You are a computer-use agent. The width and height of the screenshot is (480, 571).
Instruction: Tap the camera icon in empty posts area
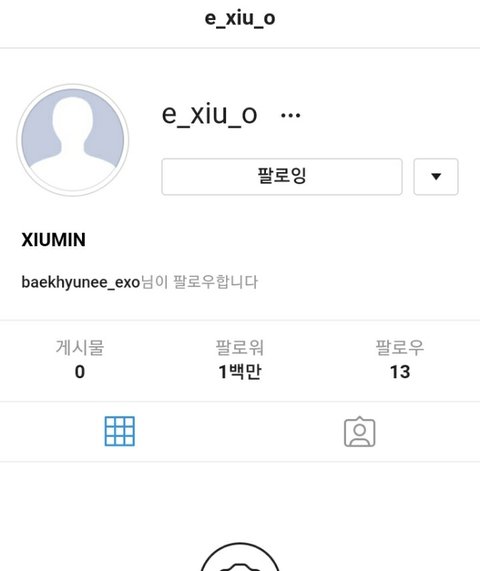[240, 557]
